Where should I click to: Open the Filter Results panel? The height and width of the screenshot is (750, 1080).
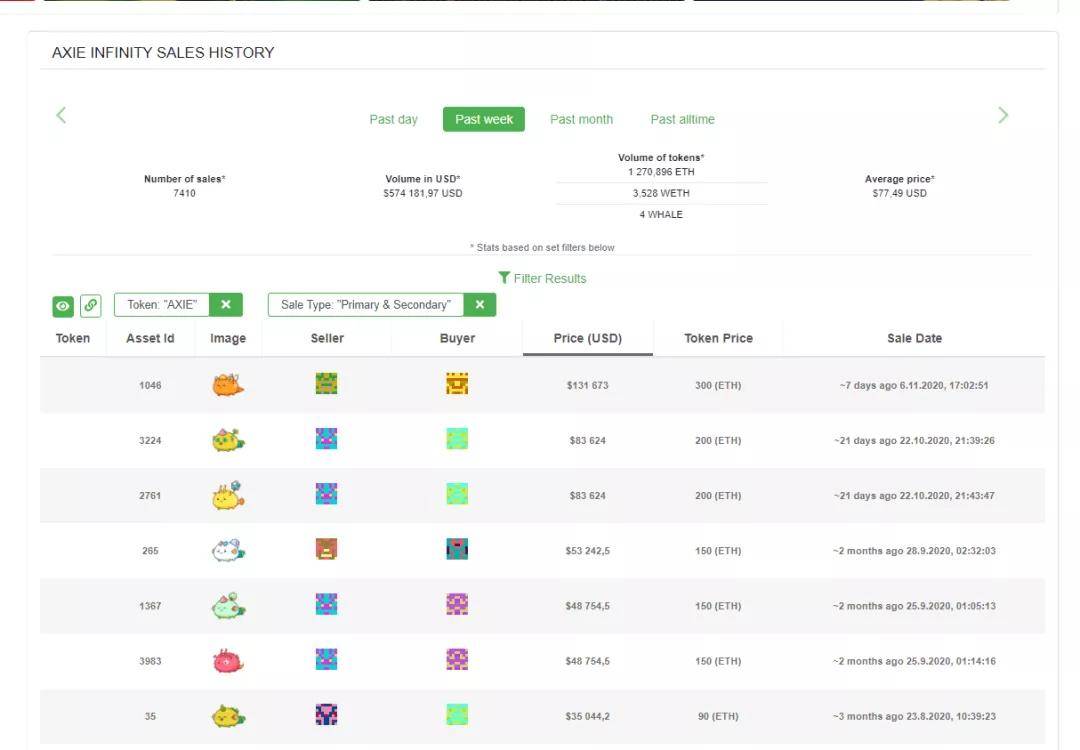(542, 278)
